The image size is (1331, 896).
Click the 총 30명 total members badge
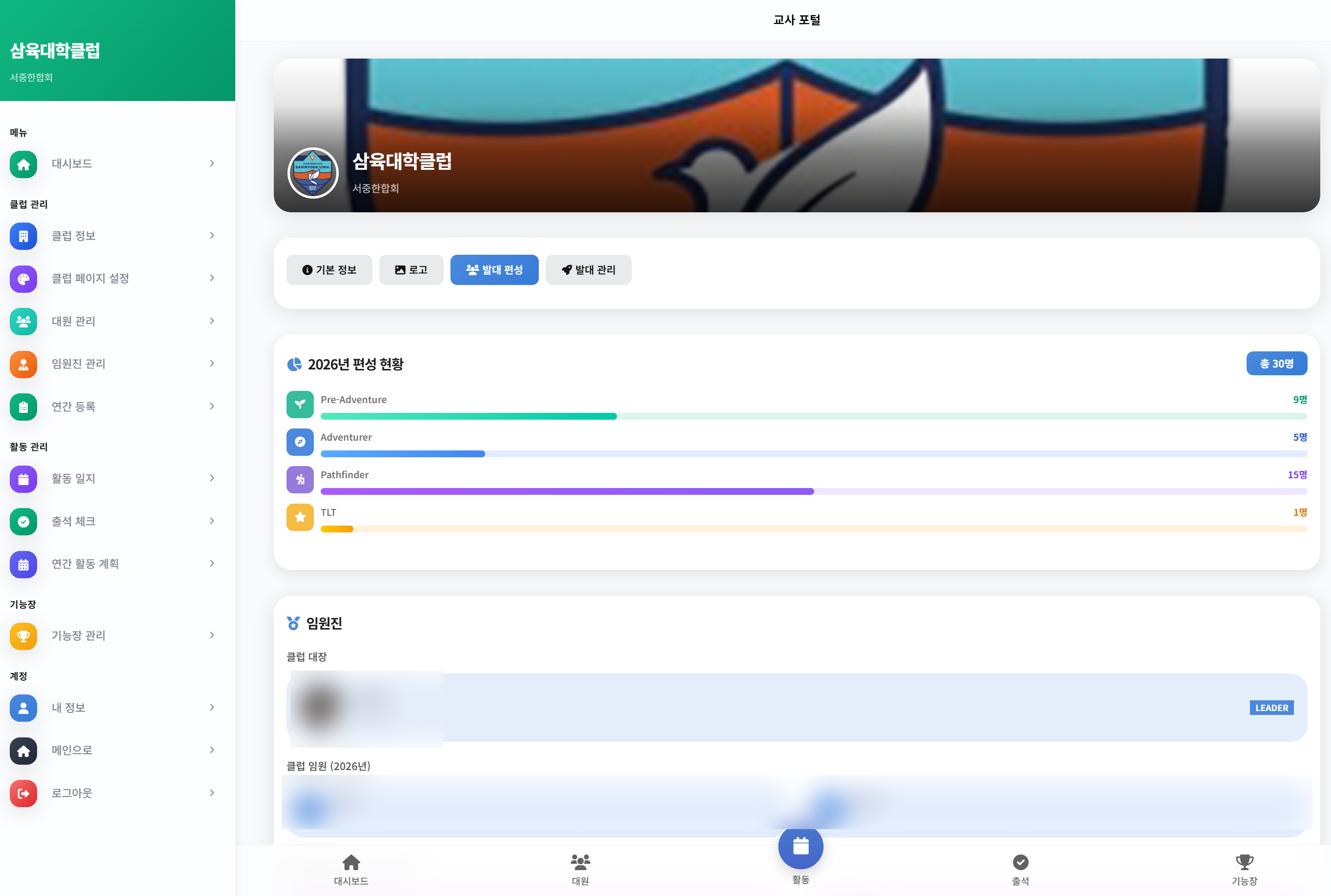(x=1276, y=363)
